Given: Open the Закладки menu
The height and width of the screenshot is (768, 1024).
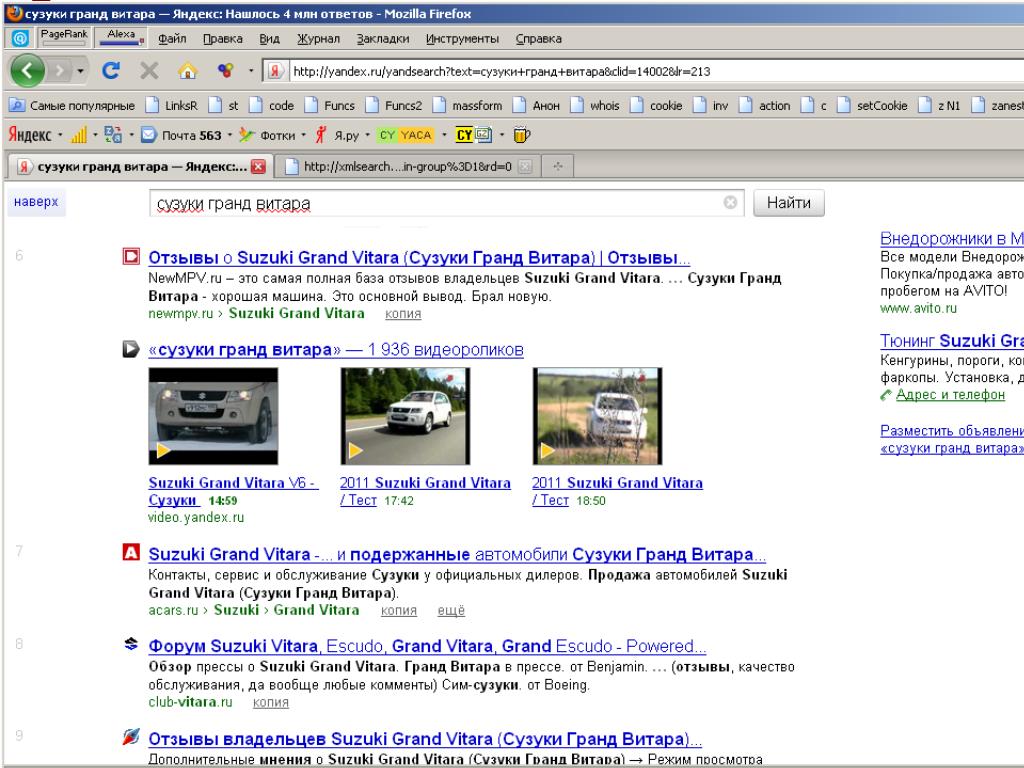Looking at the screenshot, I should (383, 39).
